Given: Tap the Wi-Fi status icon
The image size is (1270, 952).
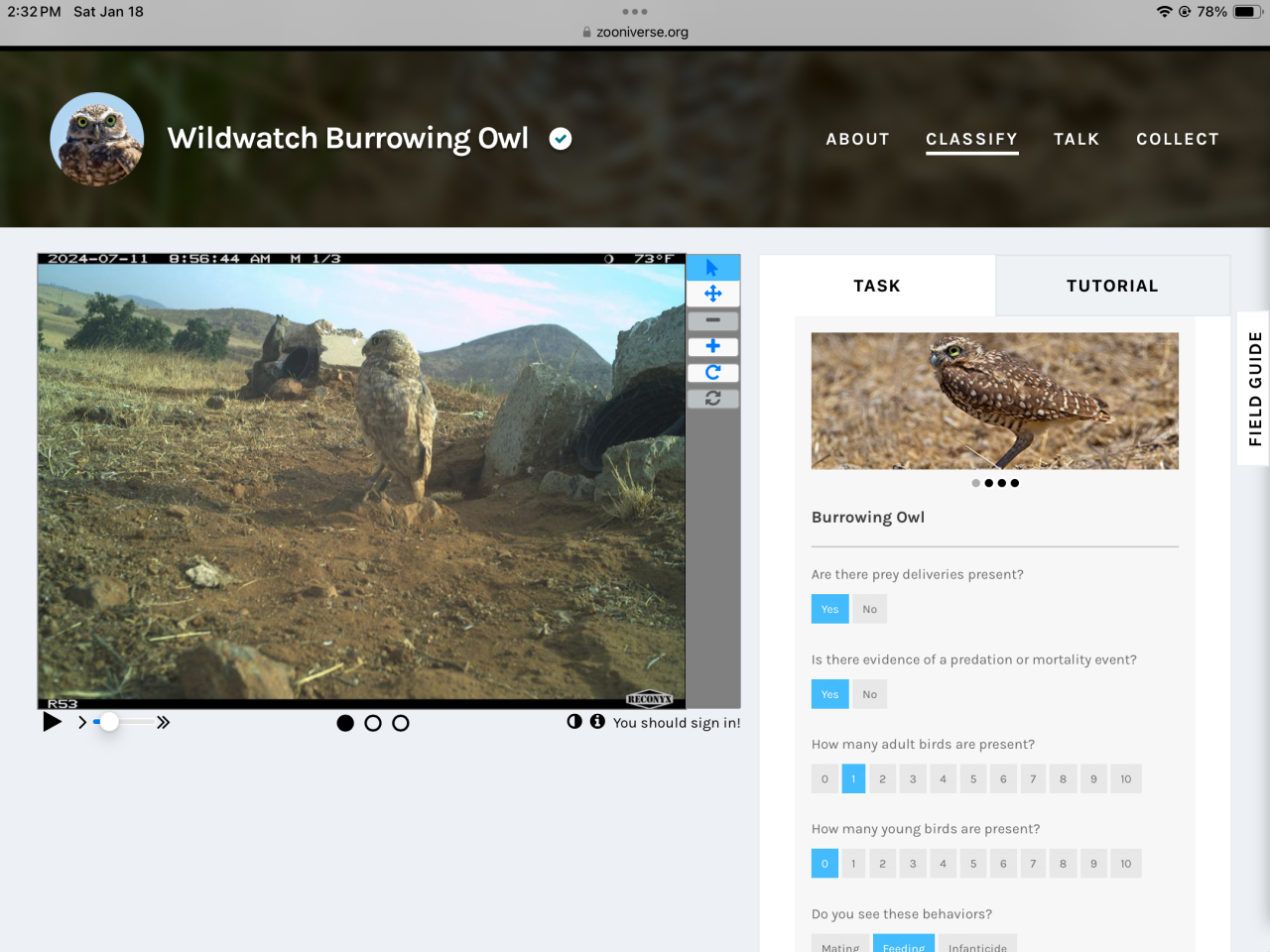Looking at the screenshot, I should coord(1164,12).
